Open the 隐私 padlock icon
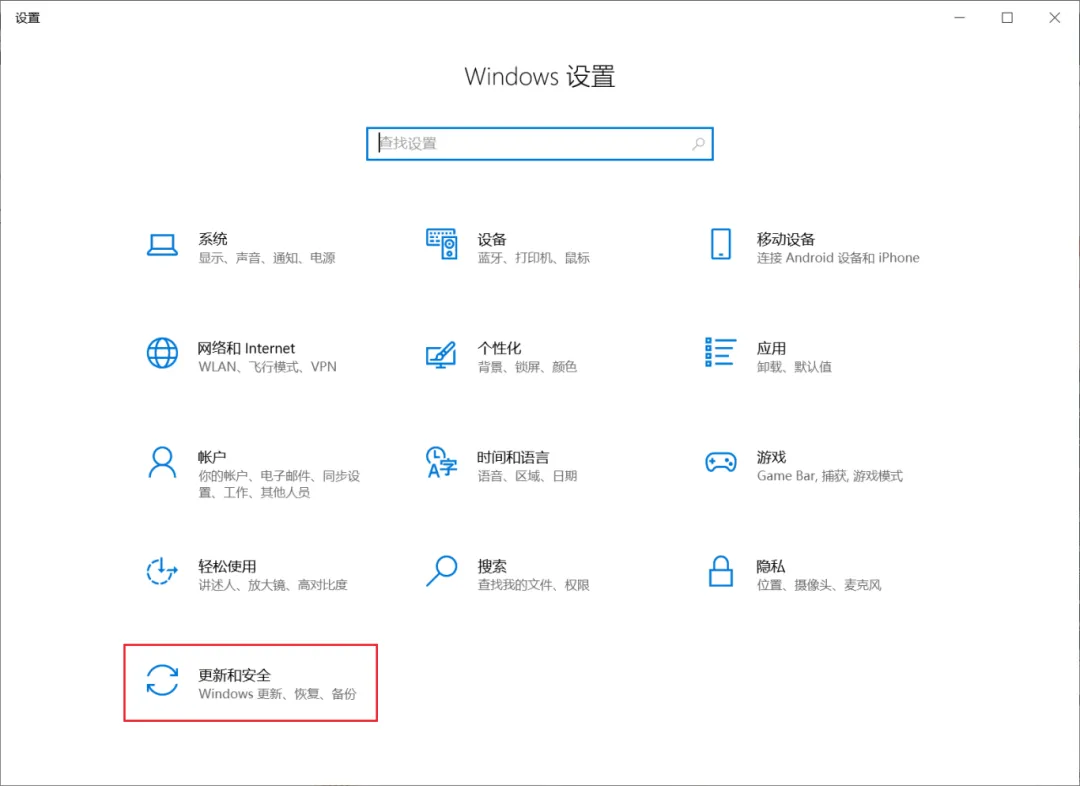 720,571
